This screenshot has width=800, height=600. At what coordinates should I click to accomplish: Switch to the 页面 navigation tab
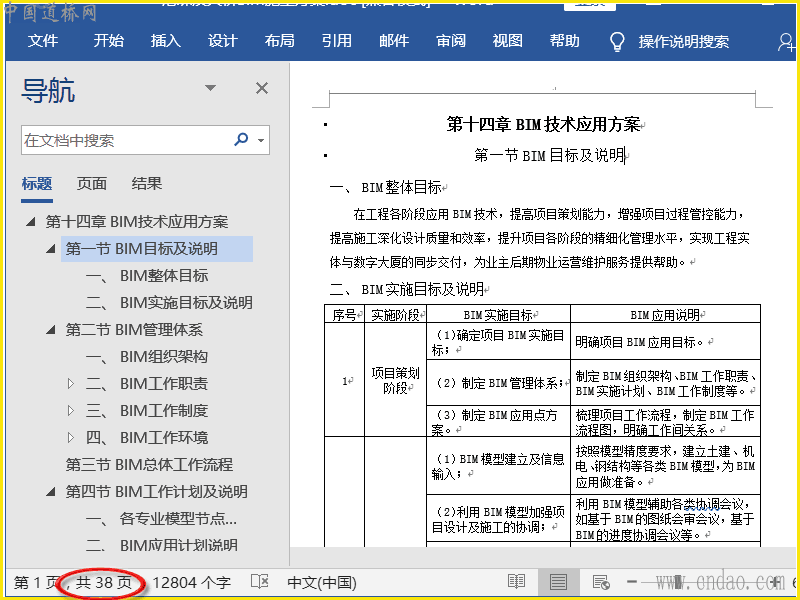click(92, 183)
